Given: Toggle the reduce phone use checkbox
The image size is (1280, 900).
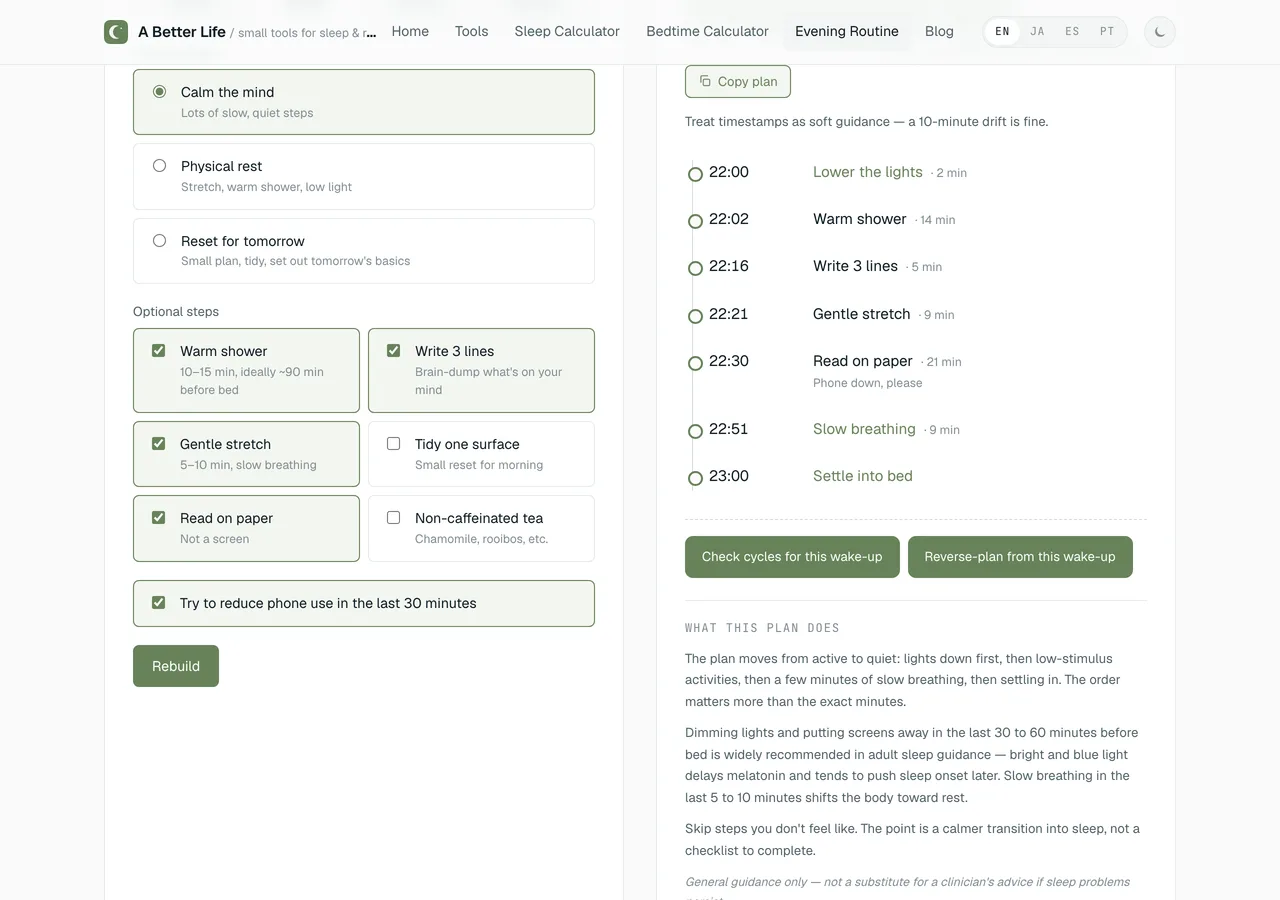Looking at the screenshot, I should pyautogui.click(x=158, y=603).
